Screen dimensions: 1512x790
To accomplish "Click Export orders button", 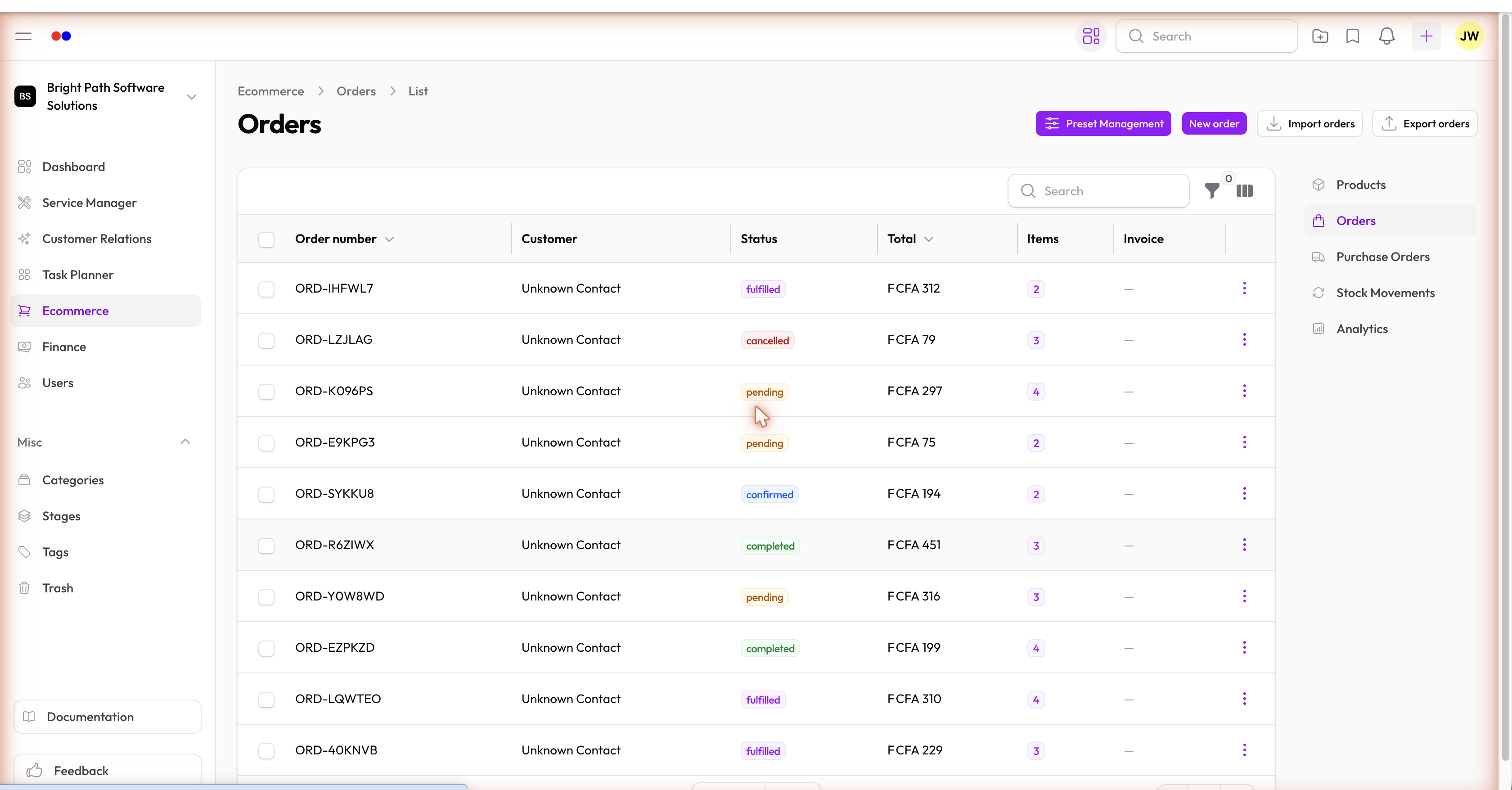I will click(x=1425, y=124).
